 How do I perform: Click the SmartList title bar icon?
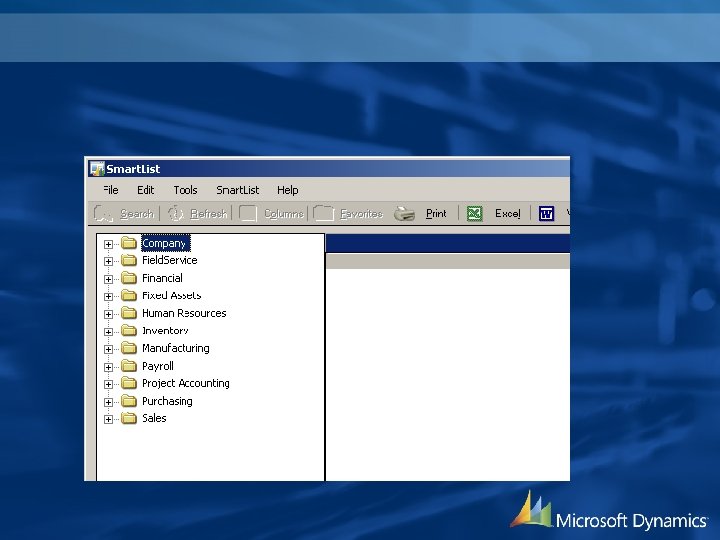tap(97, 169)
